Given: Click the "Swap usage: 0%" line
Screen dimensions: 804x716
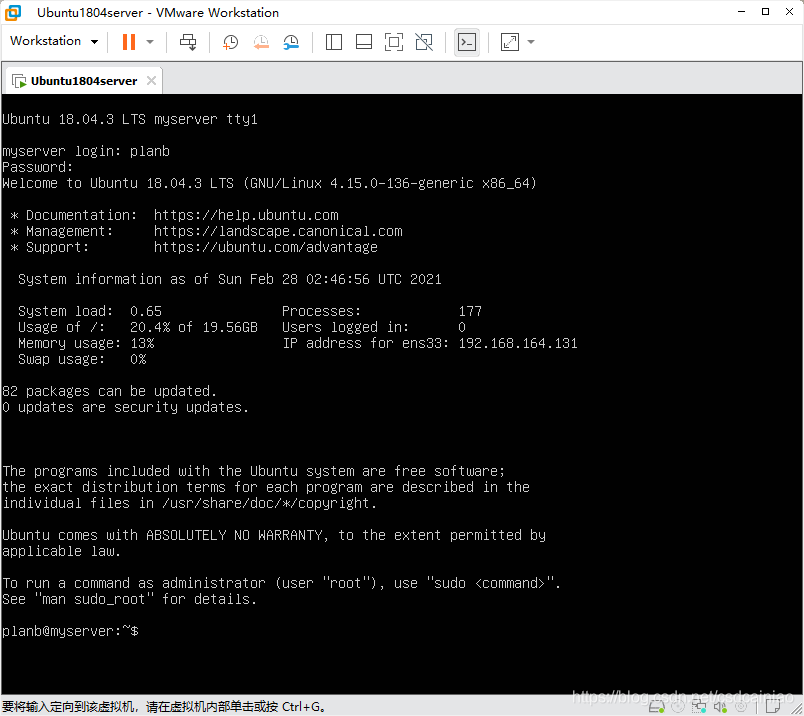Looking at the screenshot, I should (x=82, y=359).
